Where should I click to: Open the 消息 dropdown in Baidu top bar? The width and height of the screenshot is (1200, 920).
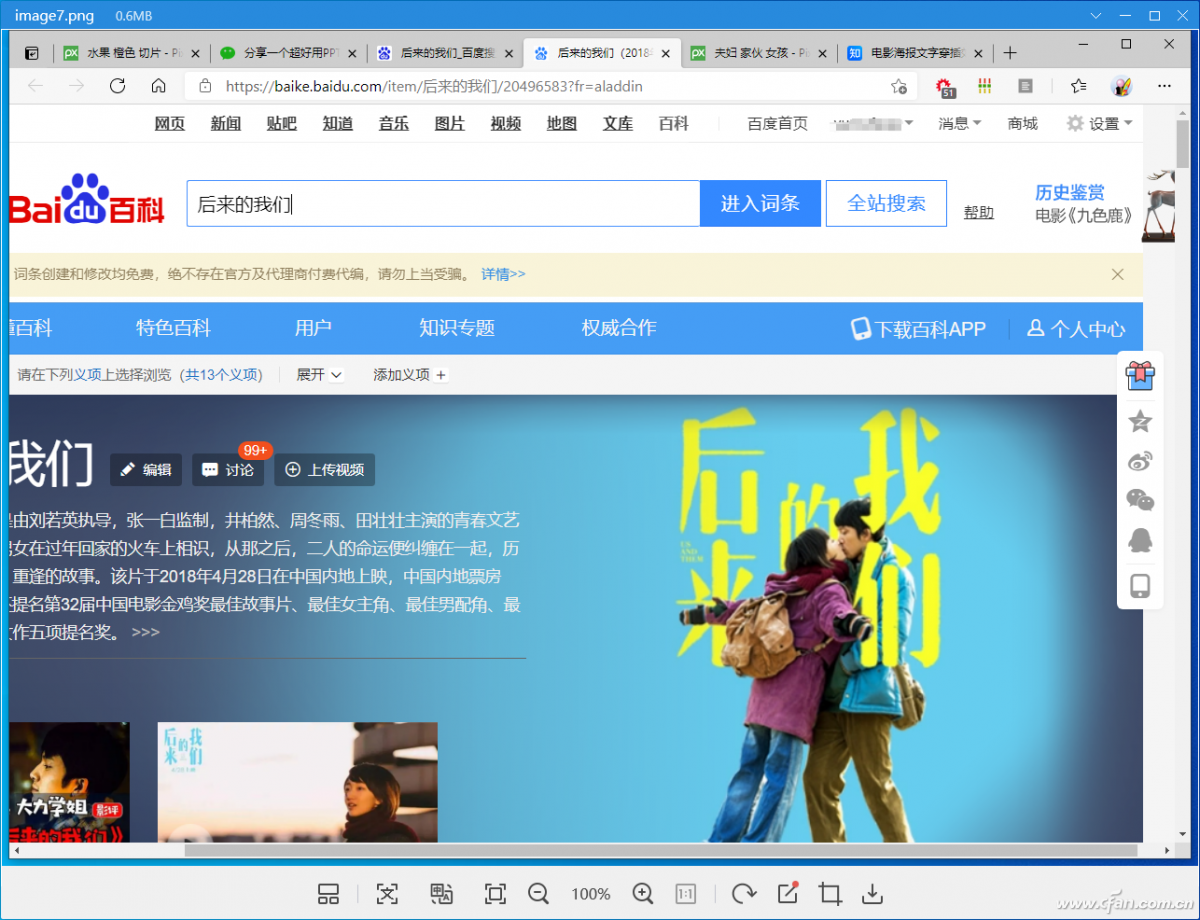click(x=960, y=123)
